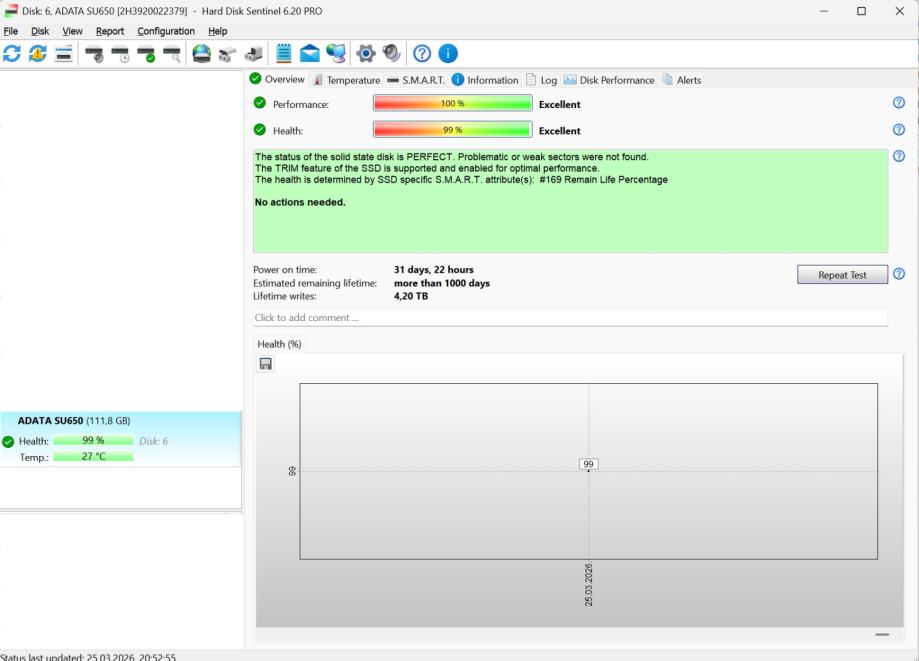Click the speaker sound toolbar icon
Image resolution: width=919 pixels, height=661 pixels.
pos(391,54)
